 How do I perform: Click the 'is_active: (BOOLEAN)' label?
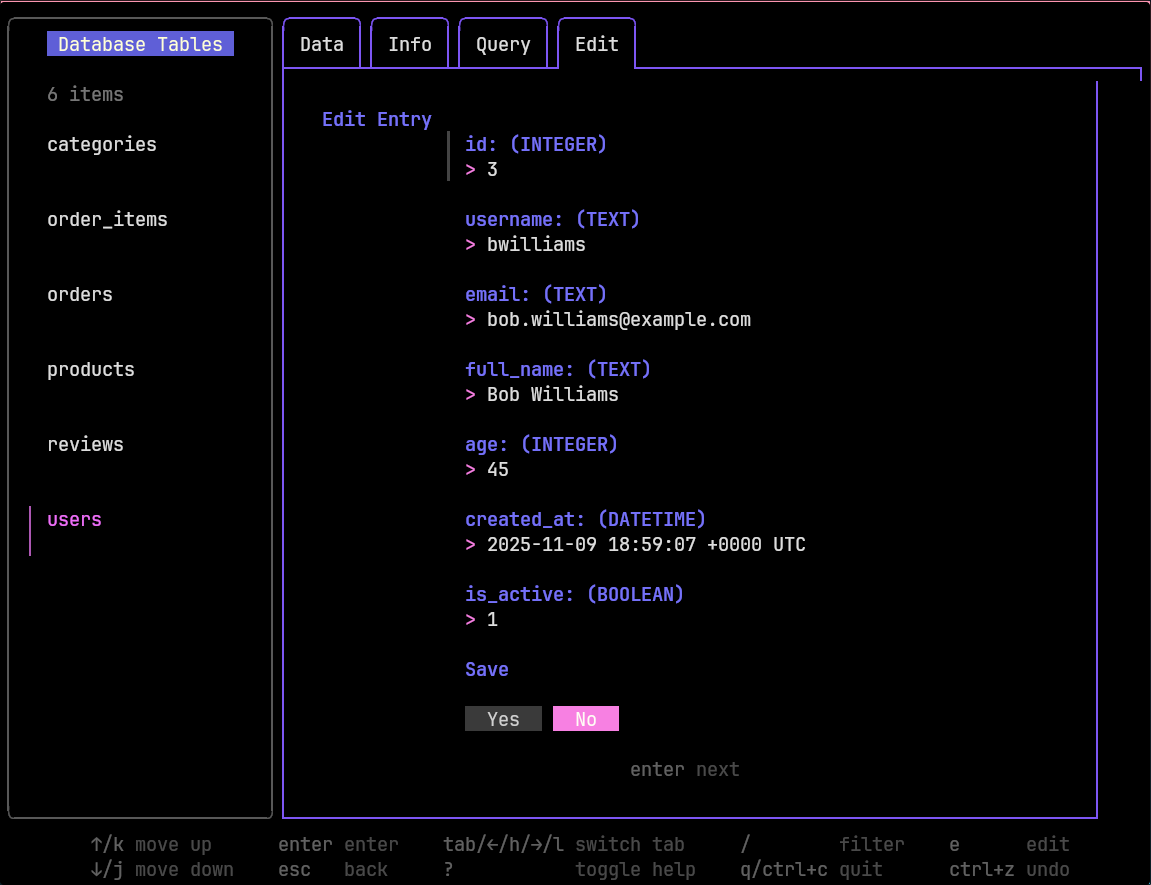575,594
